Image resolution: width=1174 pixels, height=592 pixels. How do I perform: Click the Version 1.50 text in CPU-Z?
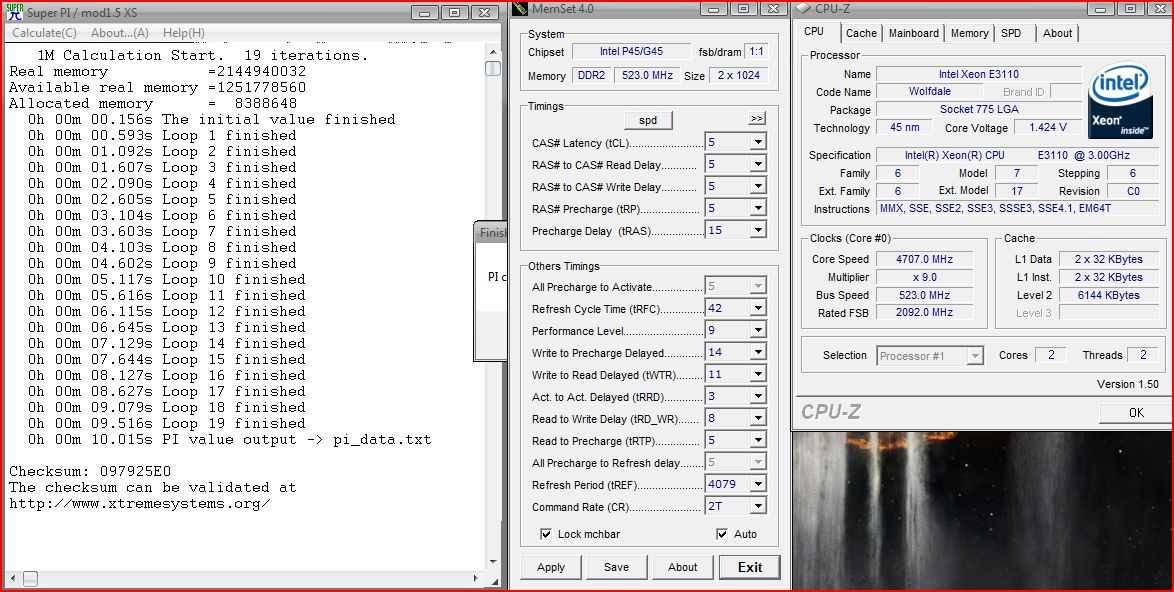tap(1128, 384)
